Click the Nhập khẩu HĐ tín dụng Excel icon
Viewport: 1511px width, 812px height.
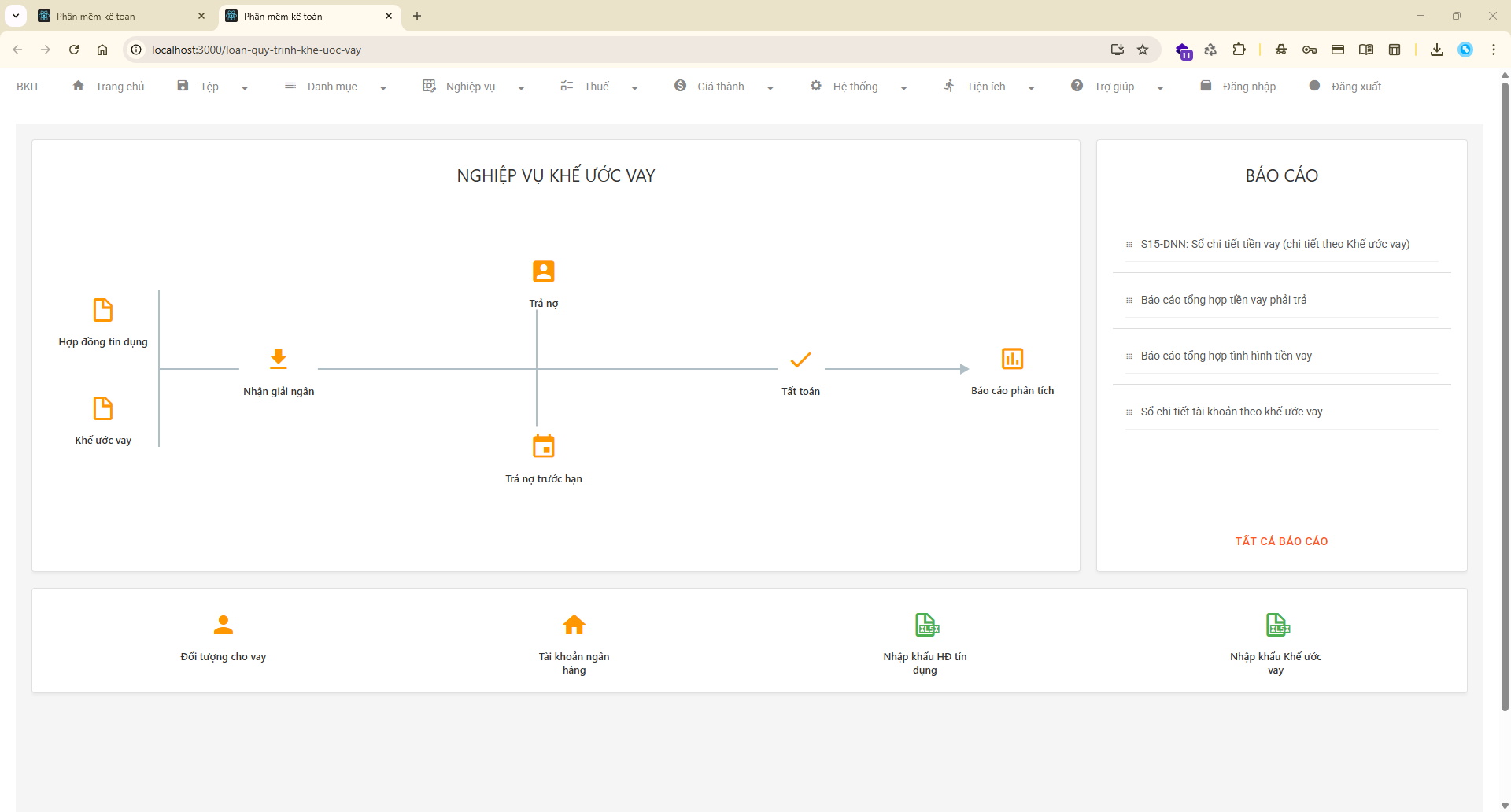927,625
